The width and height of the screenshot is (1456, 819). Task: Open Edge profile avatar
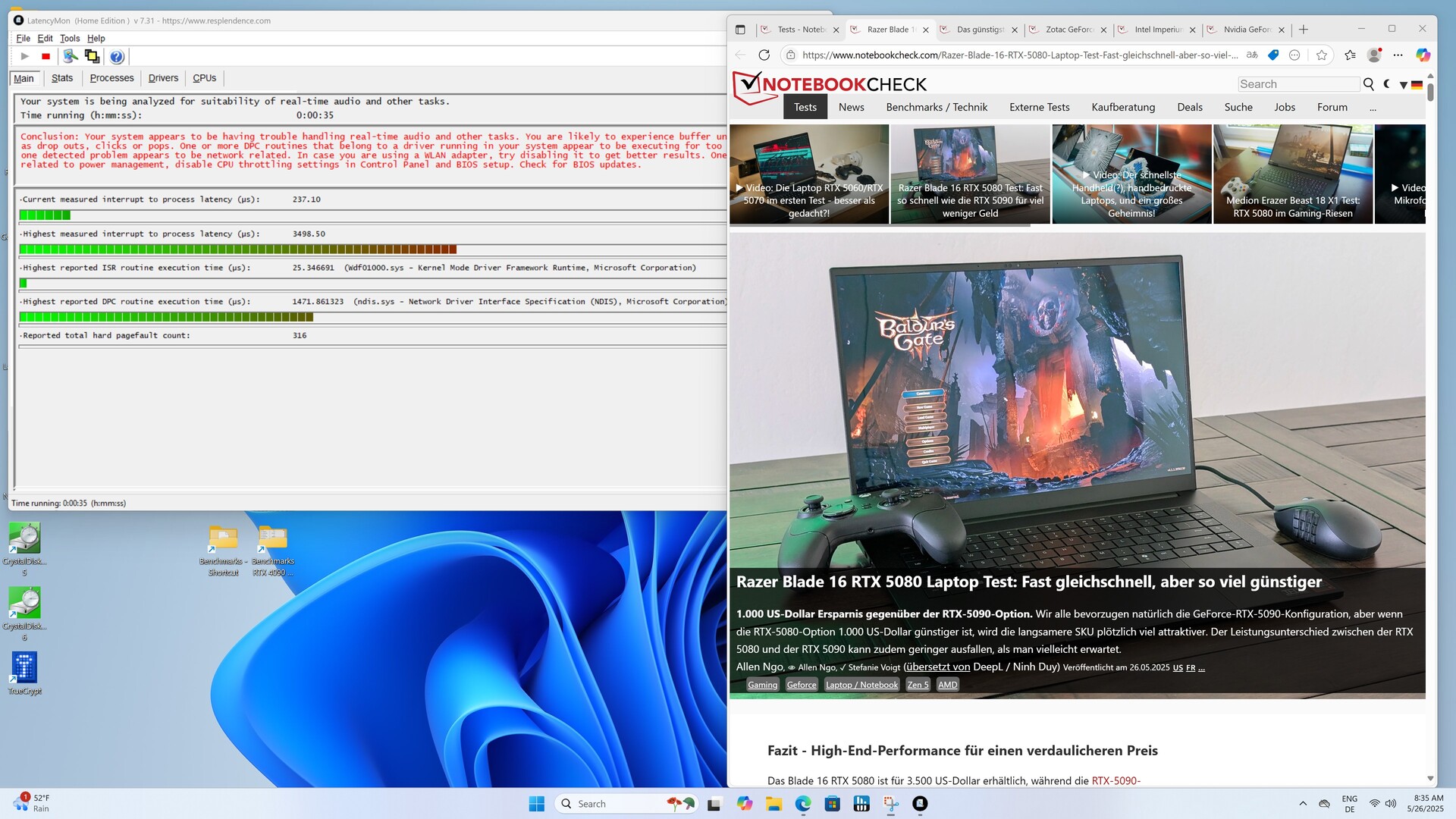pyautogui.click(x=1374, y=55)
